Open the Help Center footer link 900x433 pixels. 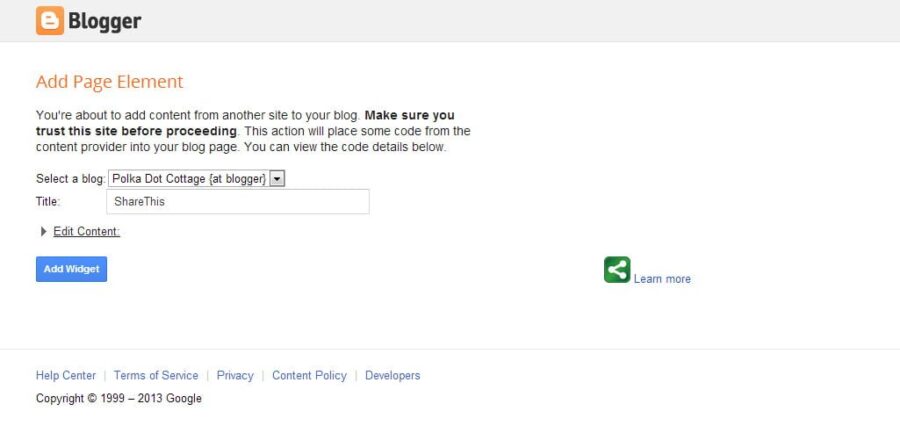pos(66,376)
